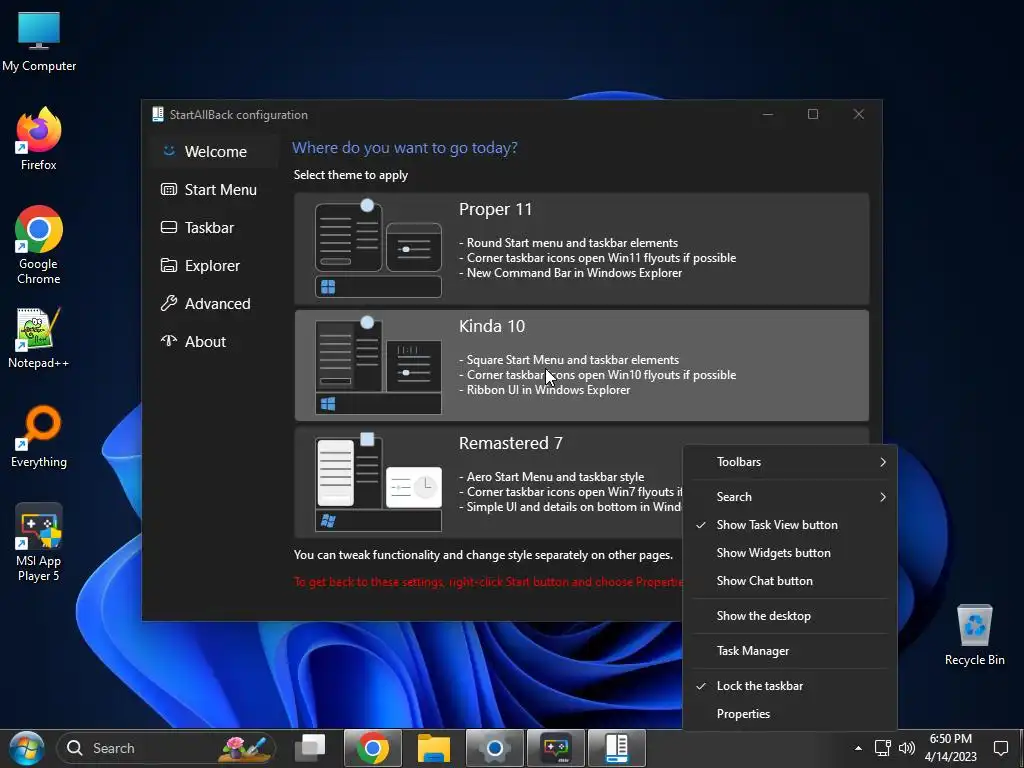Go to the Welcome page
The image size is (1024, 768).
coord(214,152)
